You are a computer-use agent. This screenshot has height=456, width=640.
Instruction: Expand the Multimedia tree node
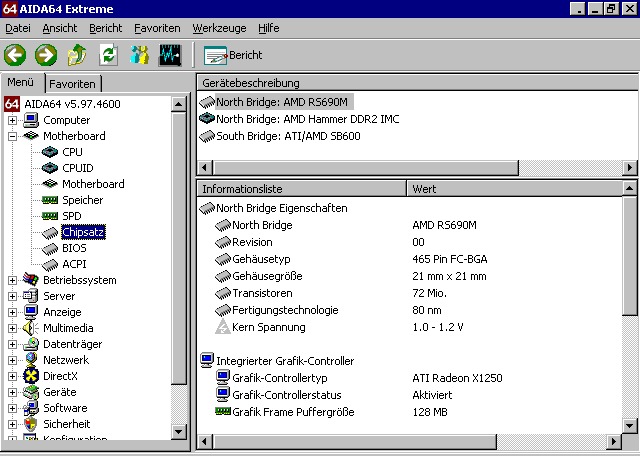(x=12, y=328)
